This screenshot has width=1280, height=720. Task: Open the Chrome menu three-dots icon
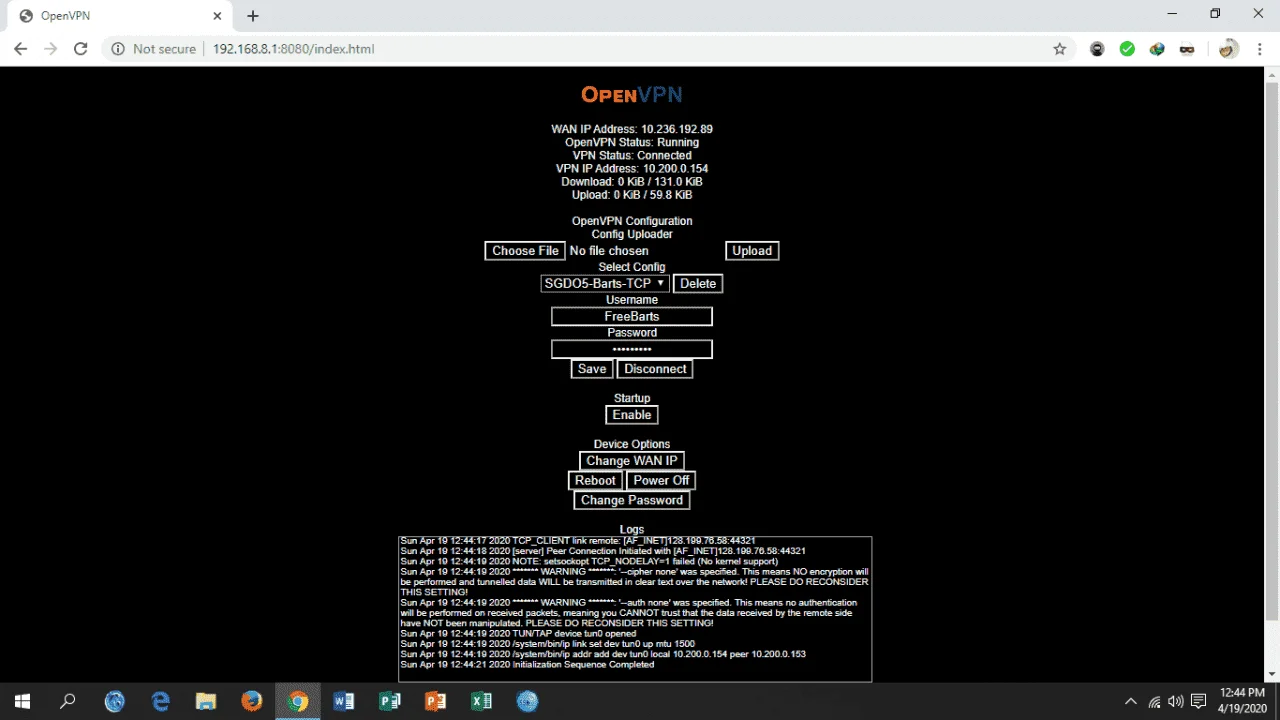coord(1260,48)
